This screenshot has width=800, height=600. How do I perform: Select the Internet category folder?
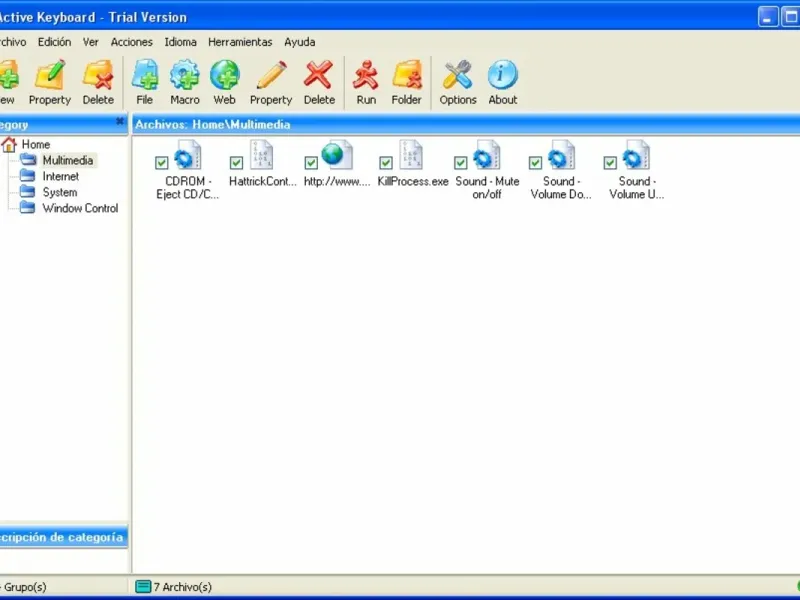tap(49, 177)
